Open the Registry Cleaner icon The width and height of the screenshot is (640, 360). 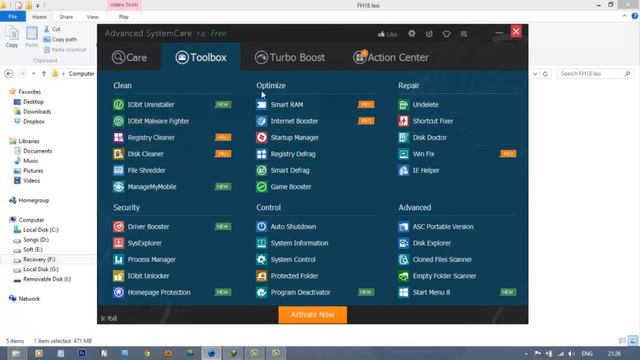pyautogui.click(x=118, y=138)
